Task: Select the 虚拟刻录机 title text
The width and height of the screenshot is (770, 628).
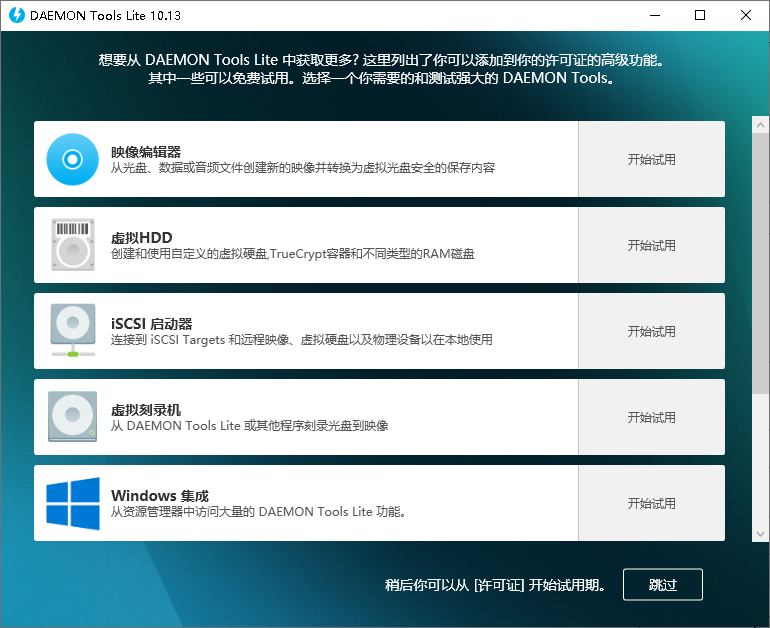Action: point(146,410)
